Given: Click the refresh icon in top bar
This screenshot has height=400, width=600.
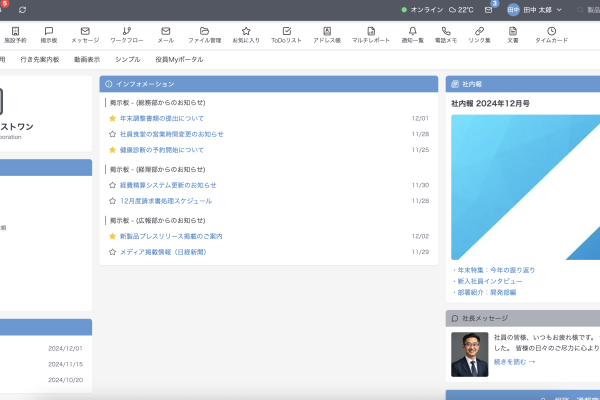Looking at the screenshot, I should (23, 10).
